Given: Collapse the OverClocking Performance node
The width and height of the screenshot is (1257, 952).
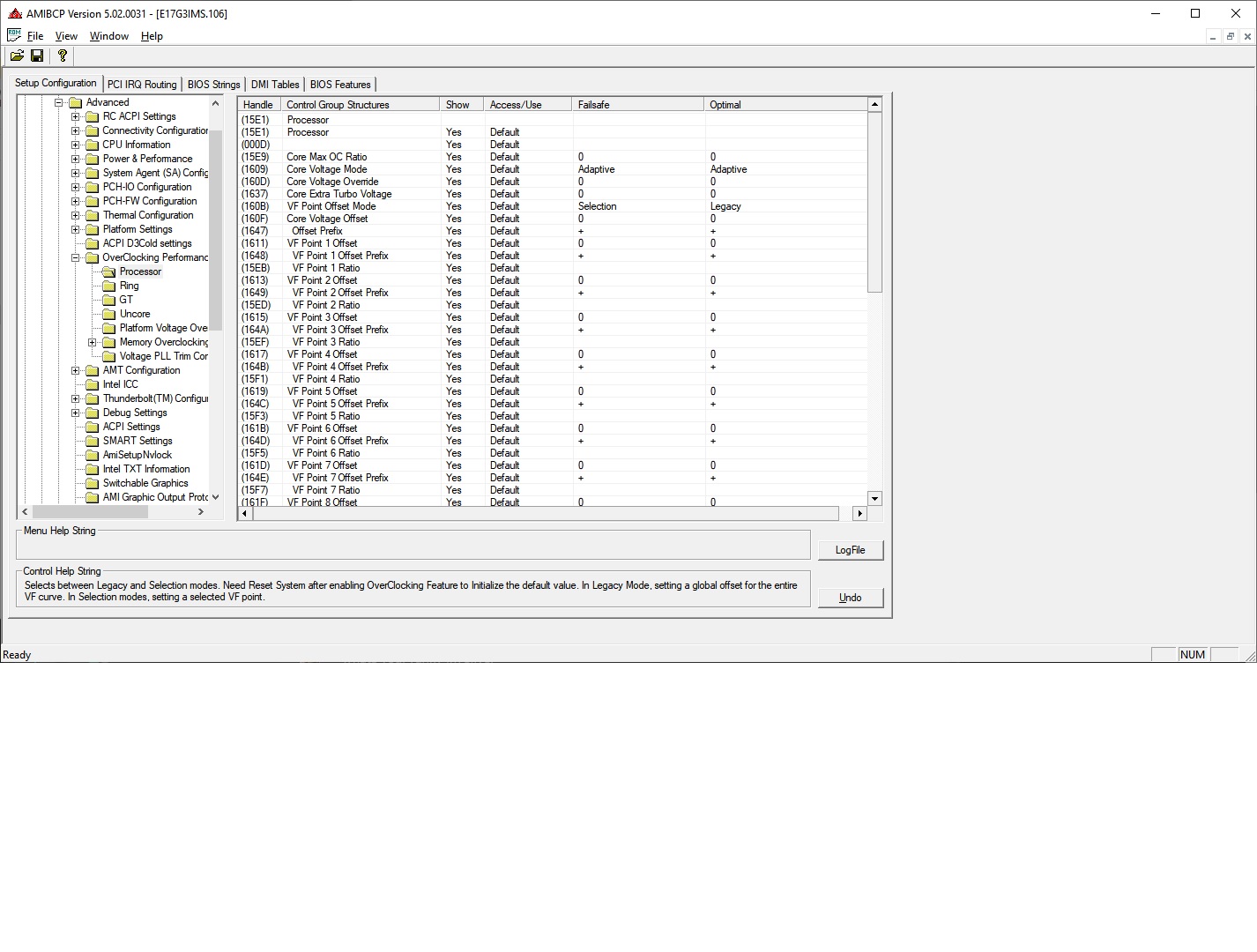Looking at the screenshot, I should point(76,257).
